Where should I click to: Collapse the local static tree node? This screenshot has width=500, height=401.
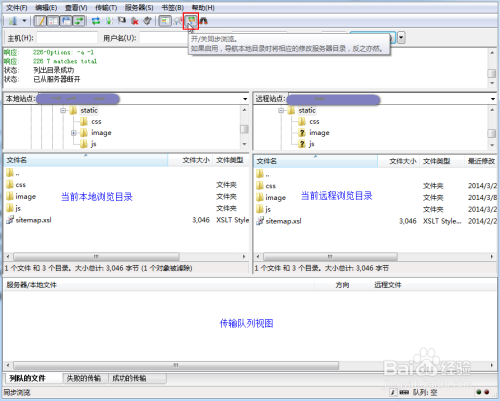[63, 110]
